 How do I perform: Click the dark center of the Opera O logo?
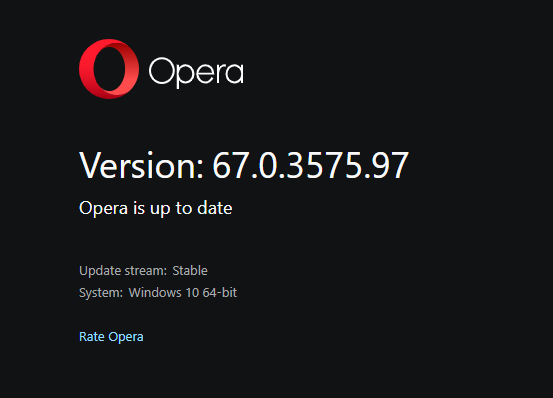click(109, 69)
